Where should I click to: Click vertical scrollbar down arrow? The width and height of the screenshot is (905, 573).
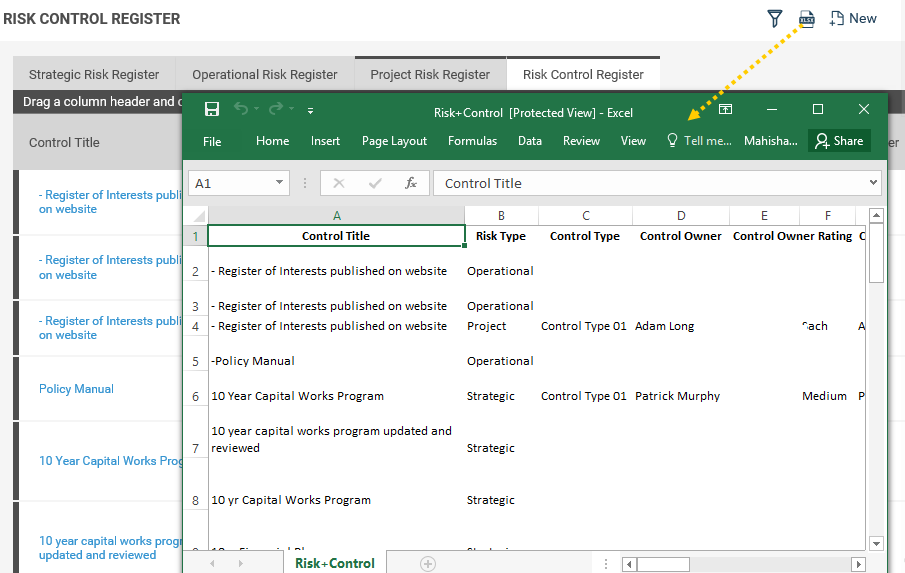coord(876,543)
